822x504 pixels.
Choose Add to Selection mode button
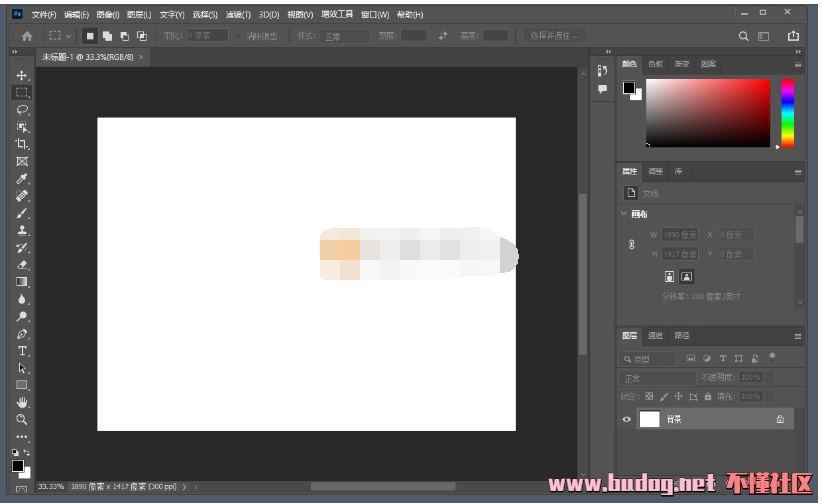[107, 36]
